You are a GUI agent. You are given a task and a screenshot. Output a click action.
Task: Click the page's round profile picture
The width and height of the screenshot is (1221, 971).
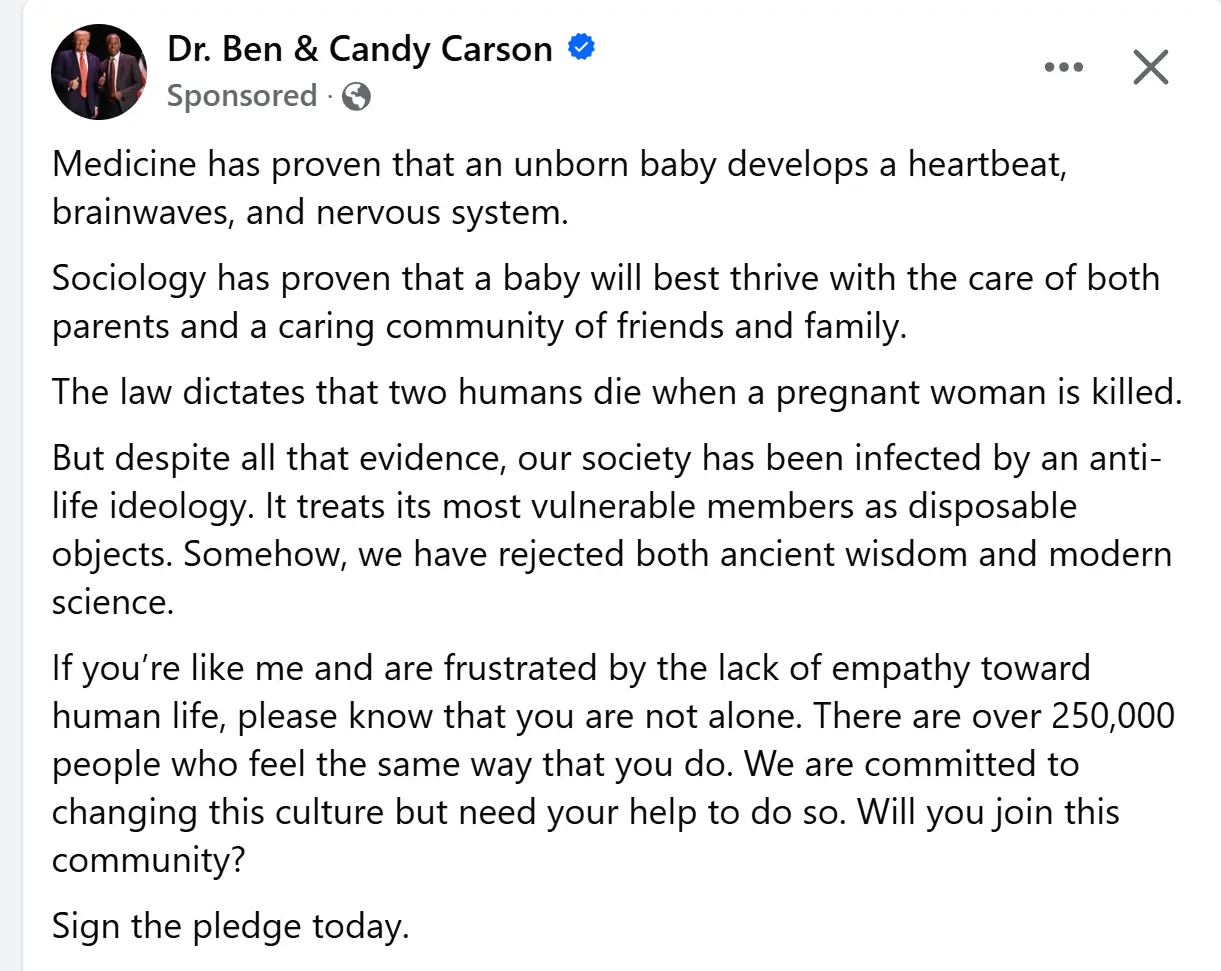(99, 72)
